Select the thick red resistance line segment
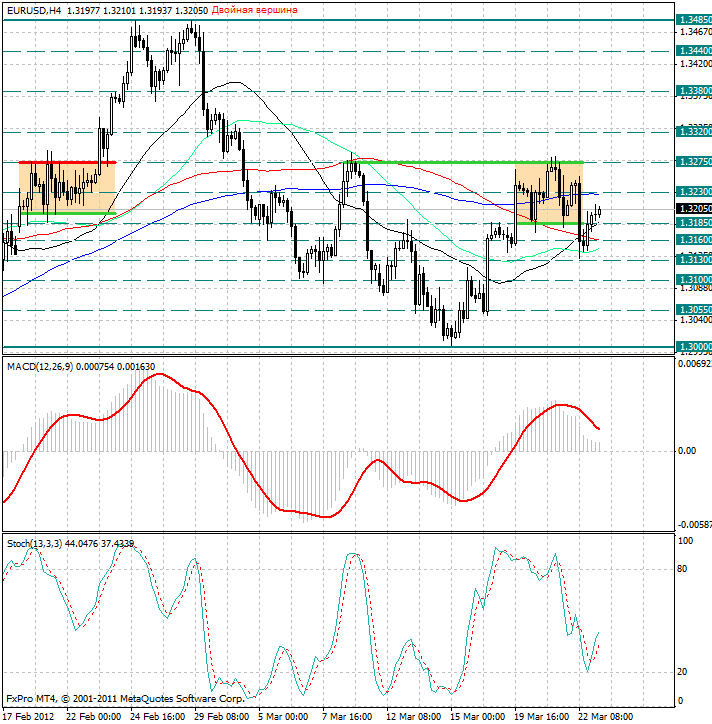The image size is (712, 724). (x=67, y=162)
